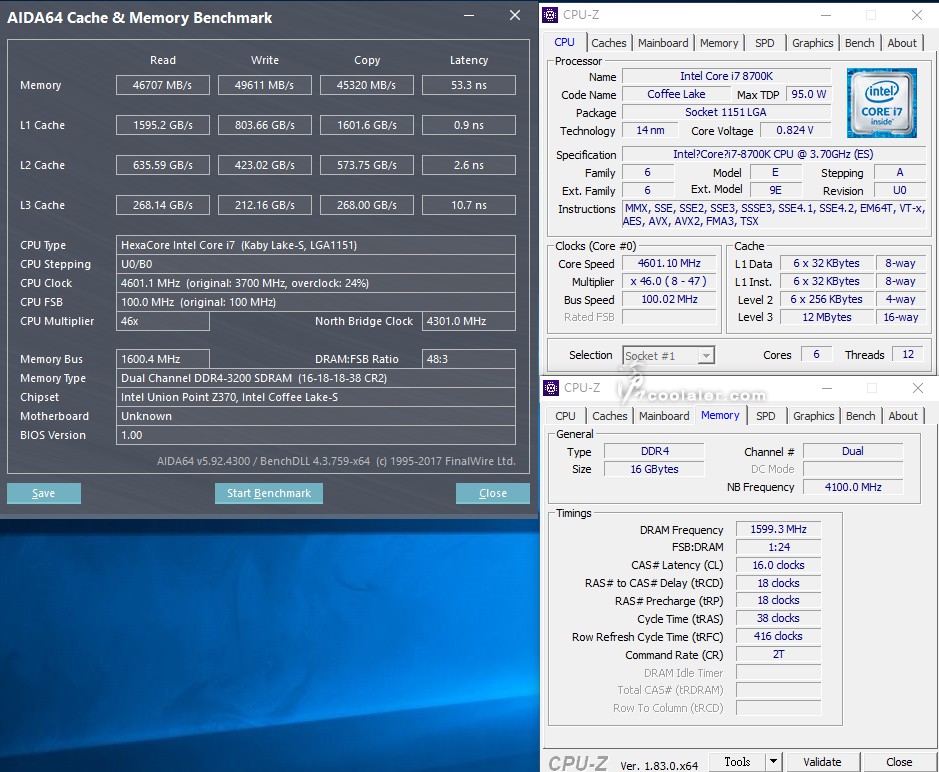Select CPU tab in bottom CPU-Z window
This screenshot has height=772, width=939.
(x=565, y=416)
